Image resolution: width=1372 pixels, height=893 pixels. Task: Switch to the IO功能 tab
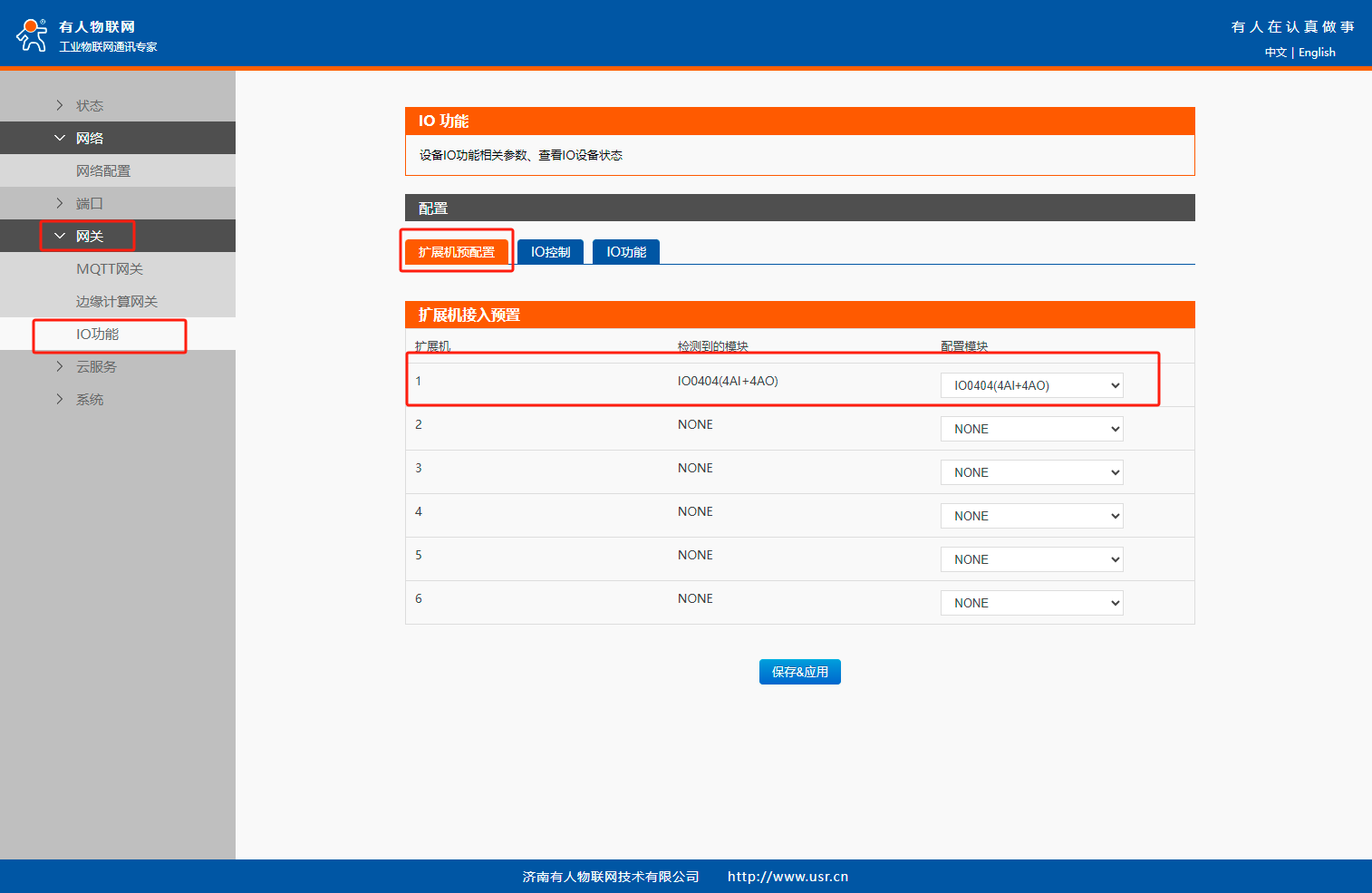[x=626, y=252]
